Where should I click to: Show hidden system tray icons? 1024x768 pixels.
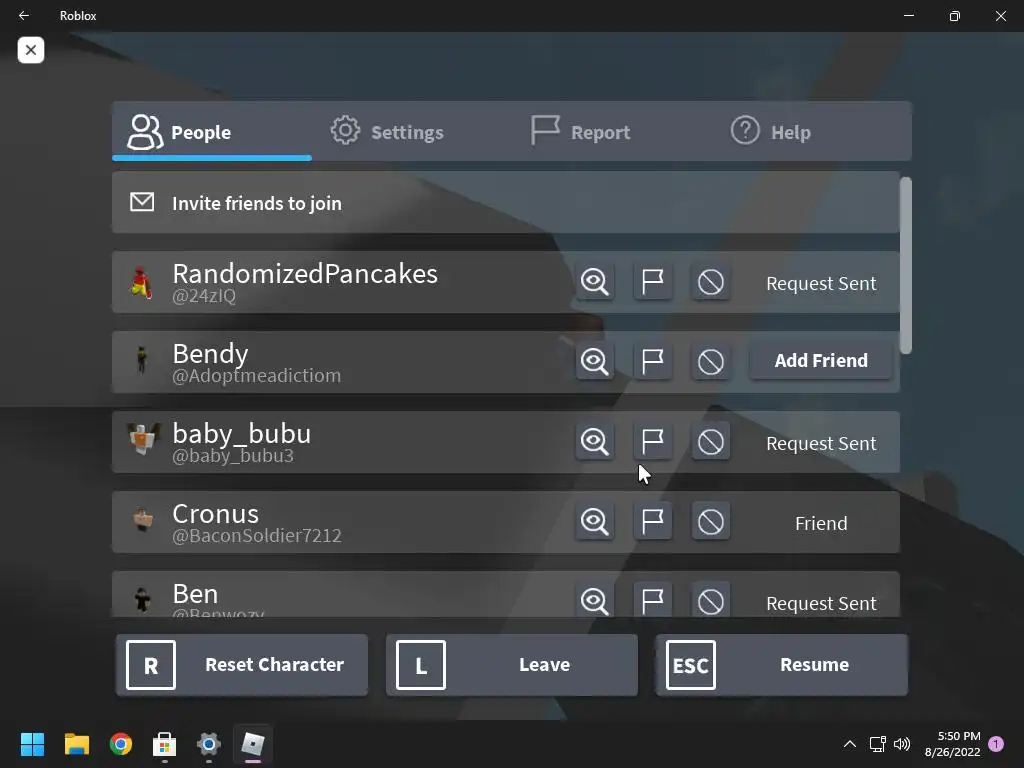point(850,744)
